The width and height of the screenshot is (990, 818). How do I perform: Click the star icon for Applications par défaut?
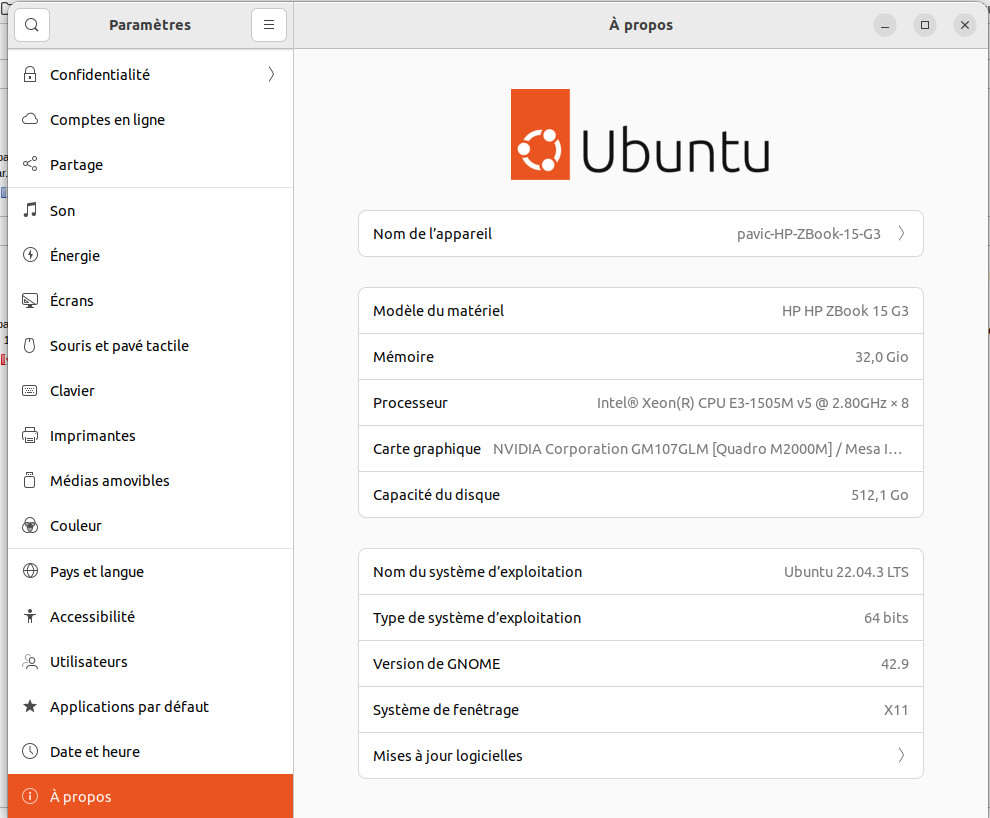click(30, 707)
